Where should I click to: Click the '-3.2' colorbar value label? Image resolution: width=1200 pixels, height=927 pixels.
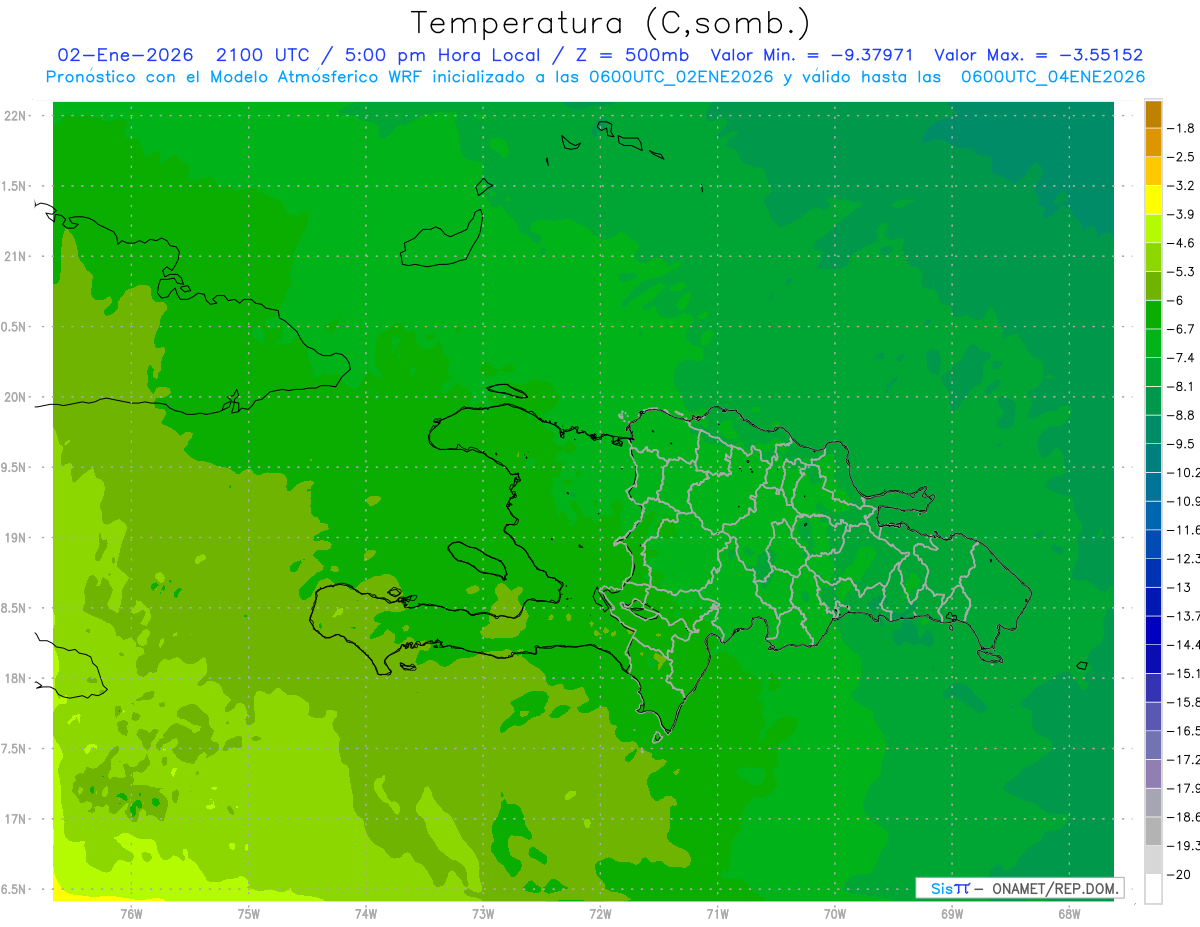point(1182,186)
